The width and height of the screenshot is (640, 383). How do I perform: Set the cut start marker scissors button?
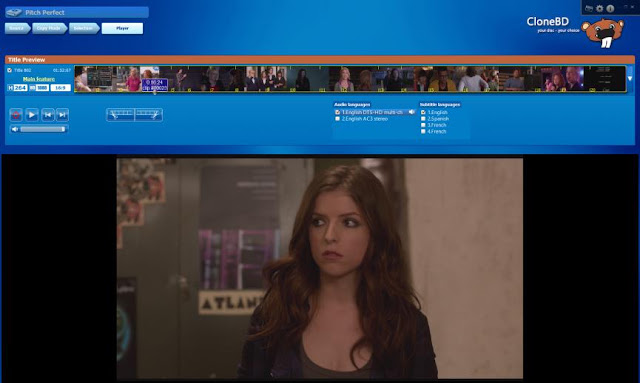pyautogui.click(x=120, y=115)
